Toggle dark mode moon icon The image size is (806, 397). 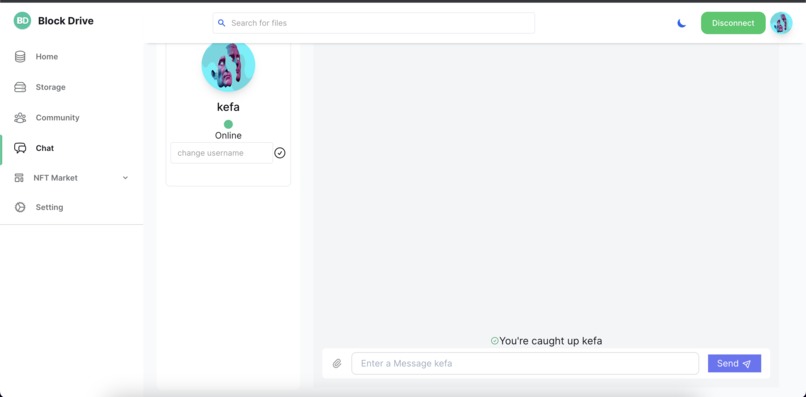(x=682, y=23)
